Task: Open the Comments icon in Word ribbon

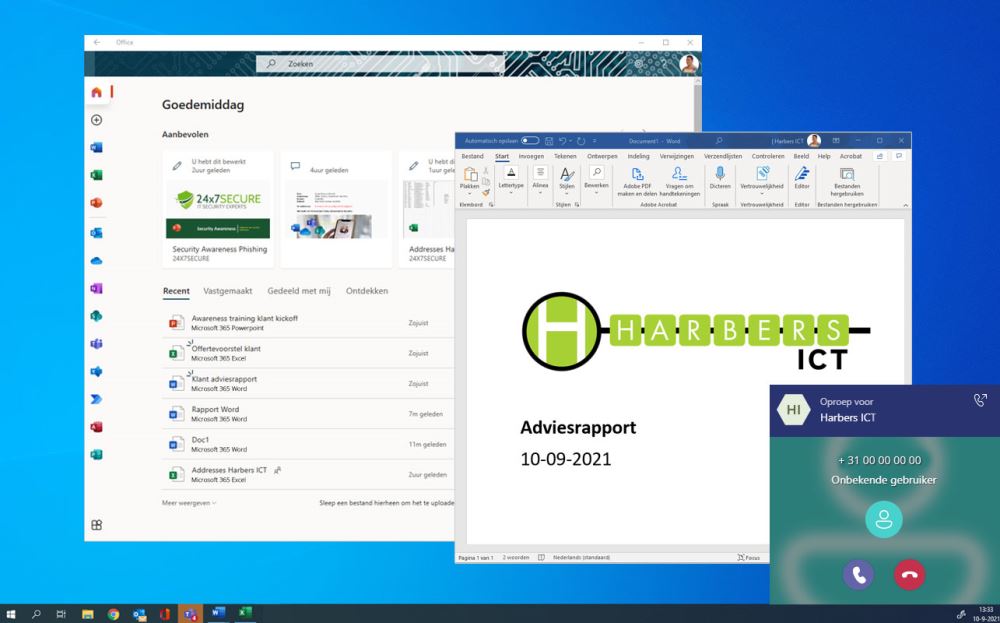Action: [x=899, y=156]
